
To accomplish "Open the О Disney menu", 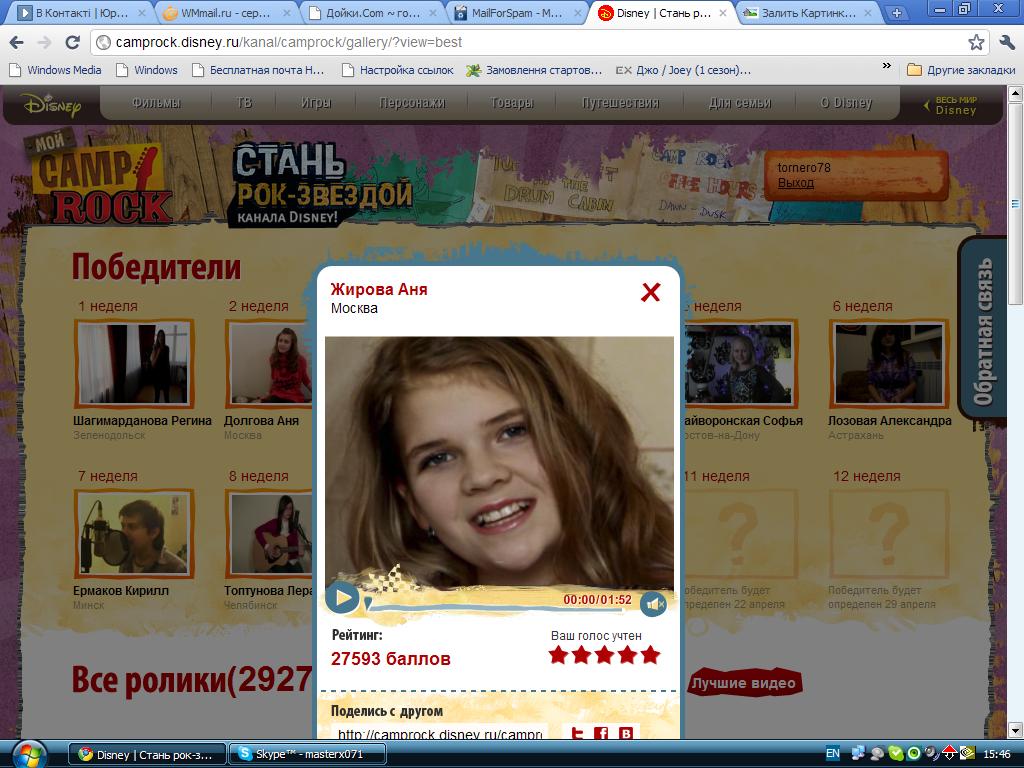I will [846, 103].
